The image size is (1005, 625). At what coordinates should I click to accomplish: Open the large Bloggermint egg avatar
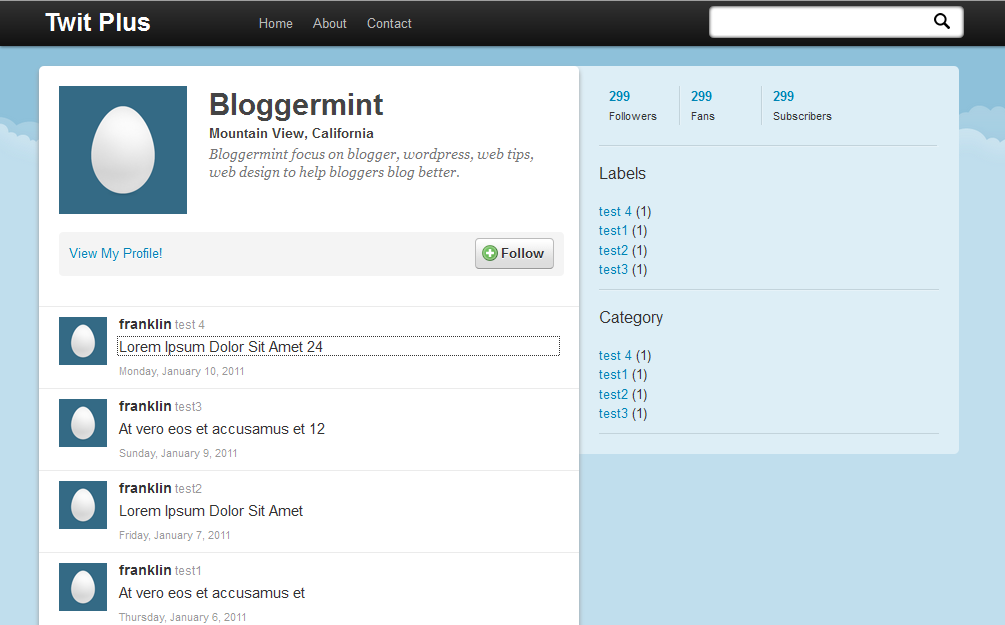(123, 150)
